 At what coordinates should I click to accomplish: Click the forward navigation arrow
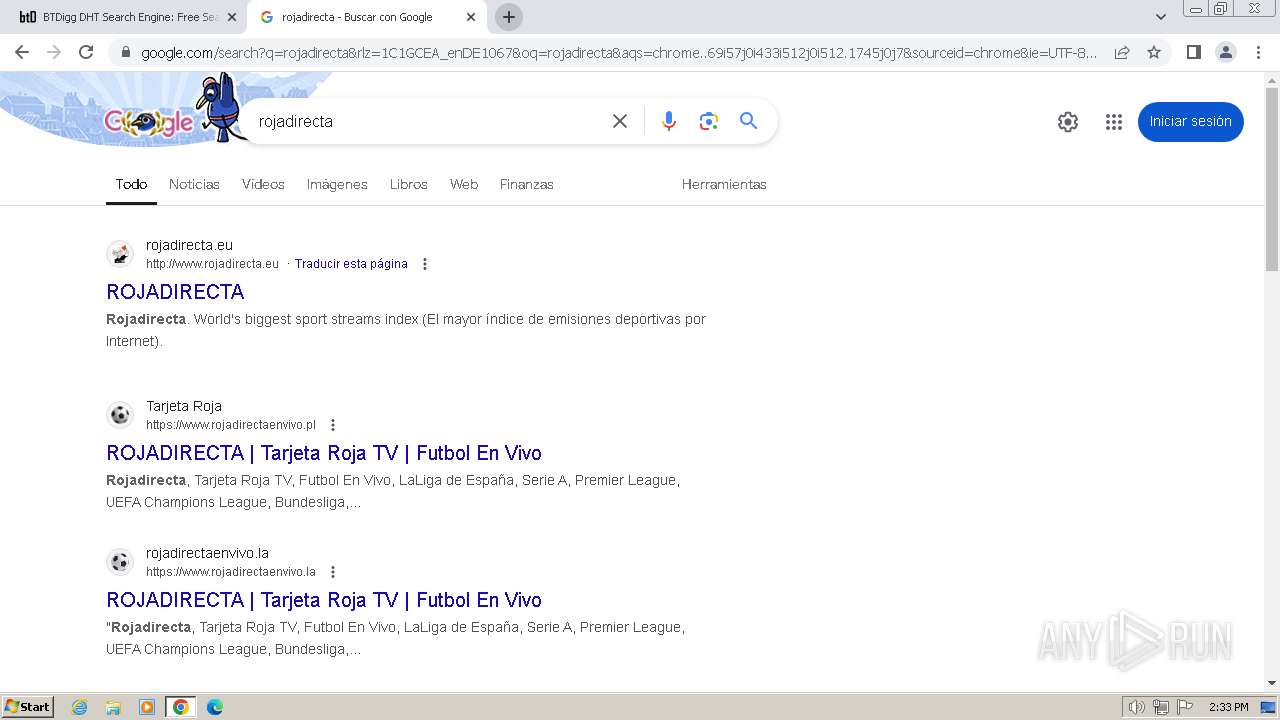[54, 52]
